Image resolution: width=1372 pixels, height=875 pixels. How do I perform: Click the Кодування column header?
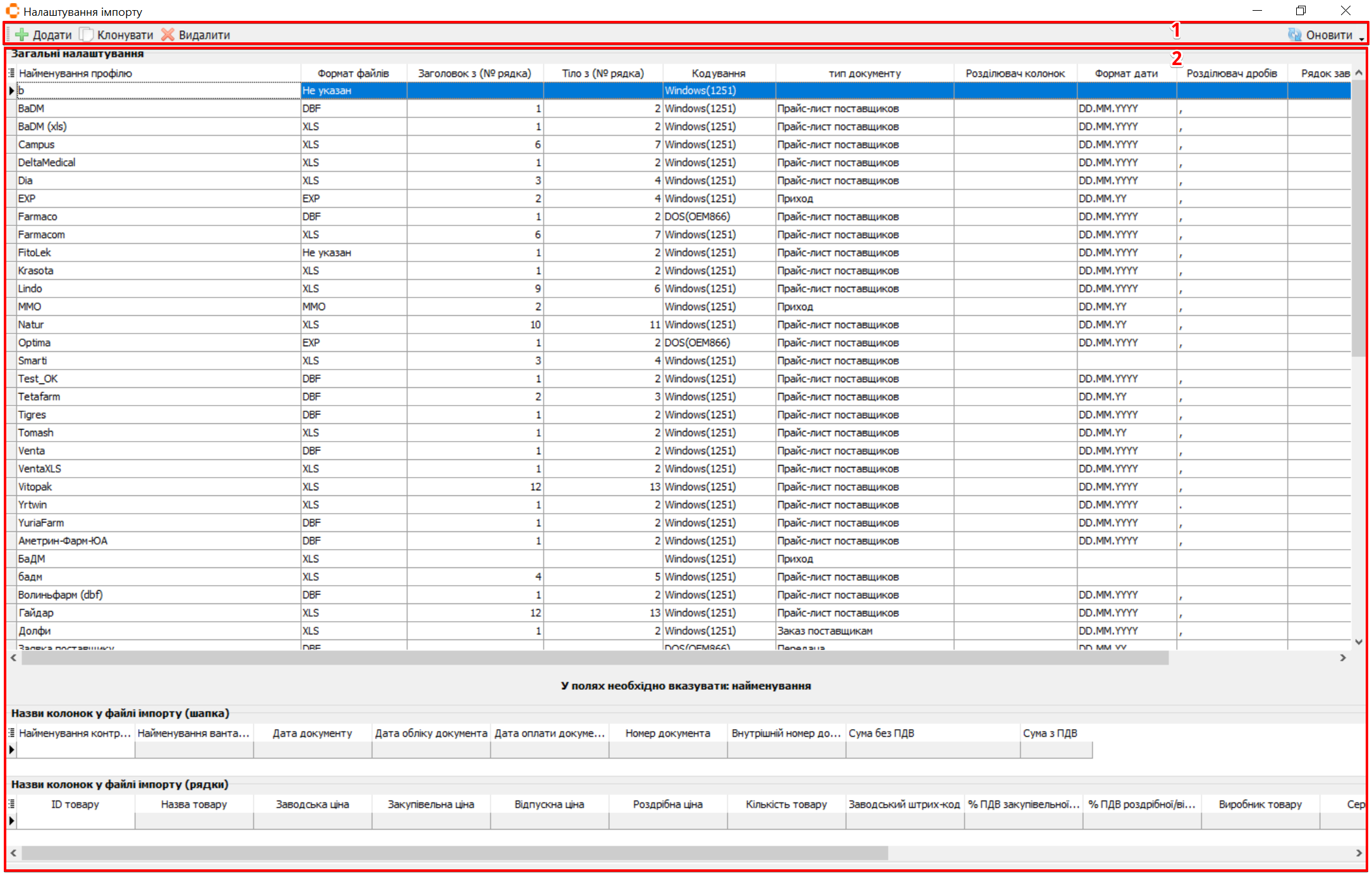click(719, 73)
